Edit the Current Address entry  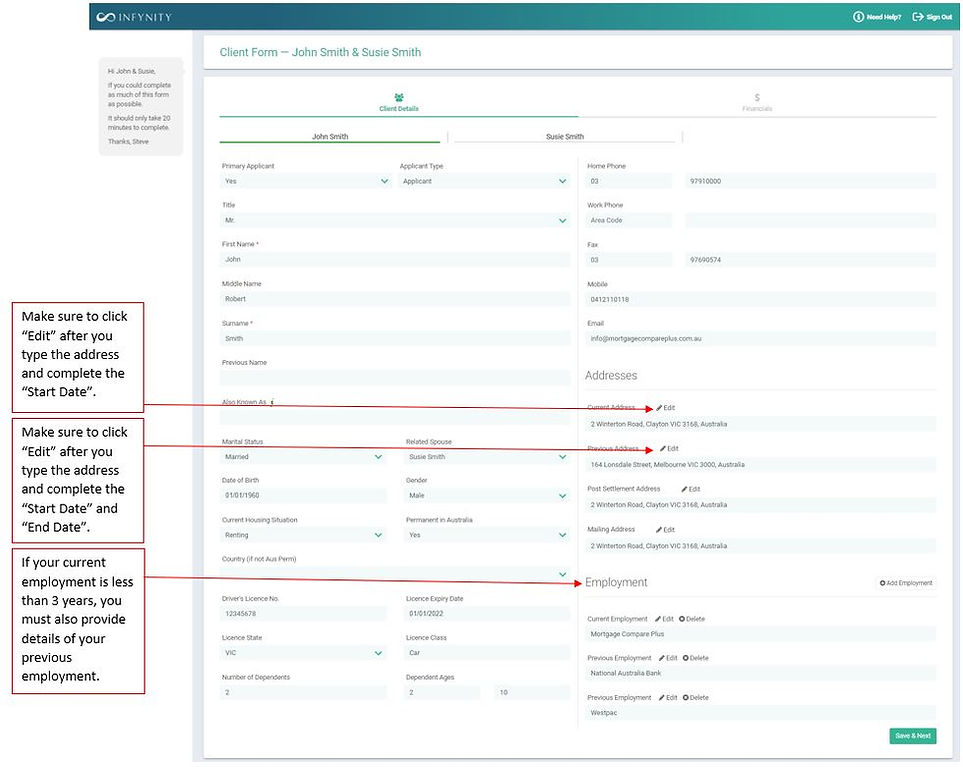(665, 408)
